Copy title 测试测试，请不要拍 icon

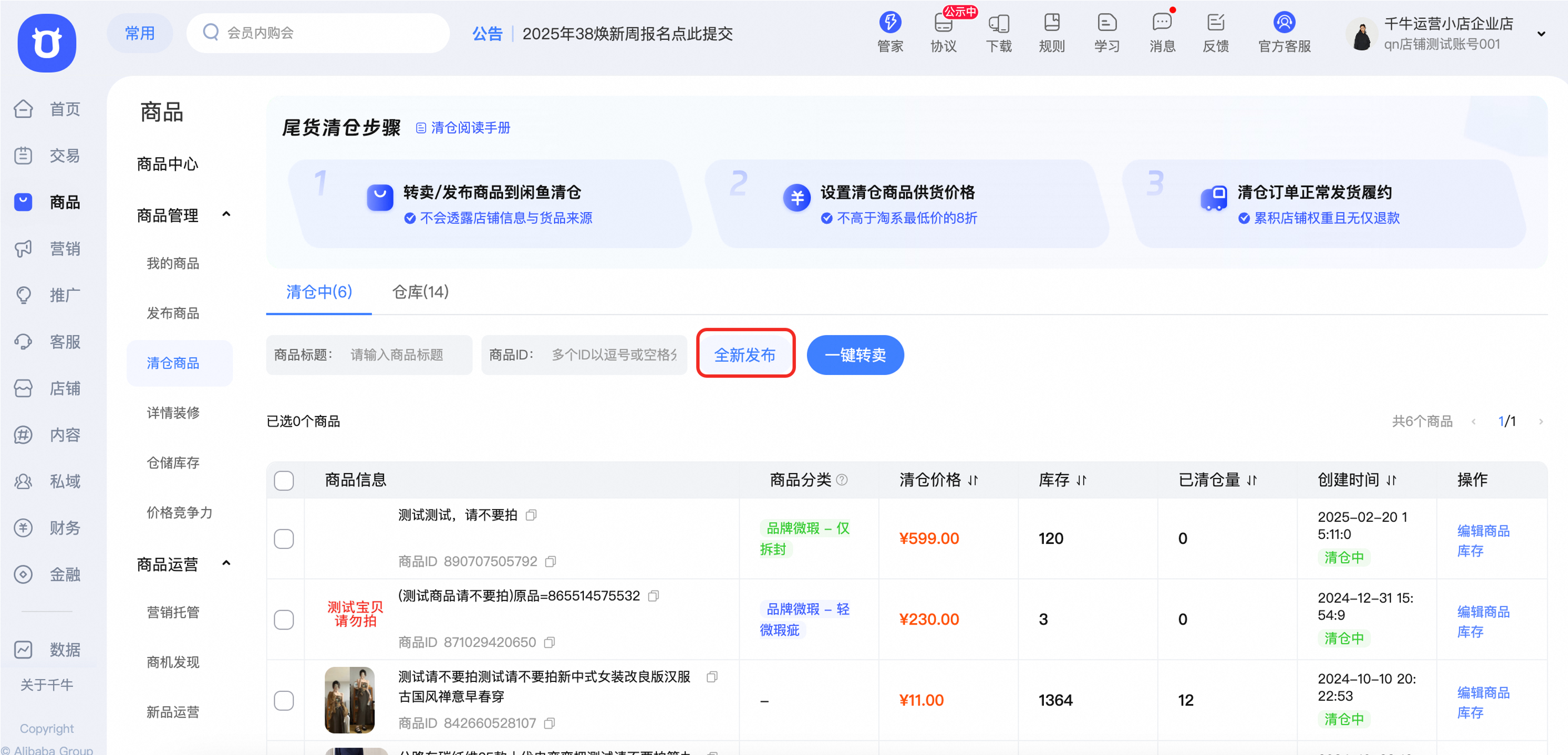531,515
